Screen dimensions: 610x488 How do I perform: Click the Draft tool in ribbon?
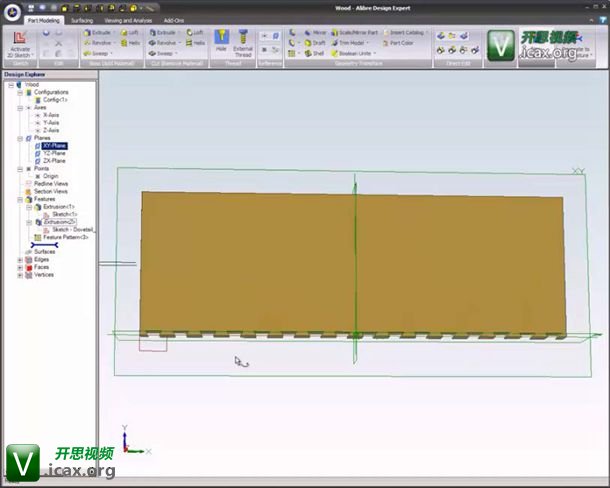(x=314, y=43)
